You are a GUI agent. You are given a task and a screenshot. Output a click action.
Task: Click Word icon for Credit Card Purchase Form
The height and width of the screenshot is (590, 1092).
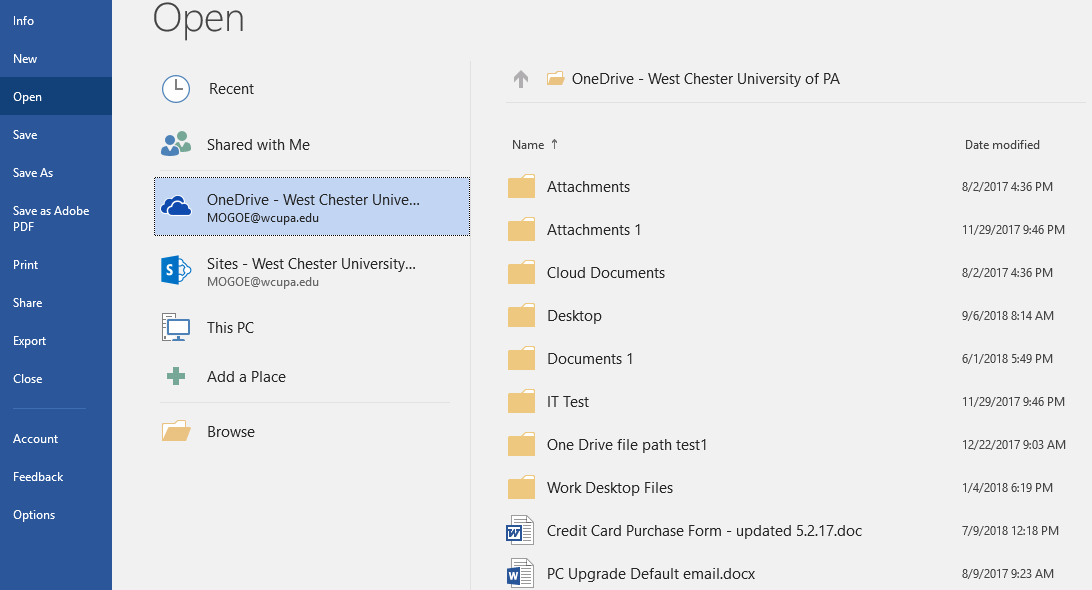[x=521, y=531]
